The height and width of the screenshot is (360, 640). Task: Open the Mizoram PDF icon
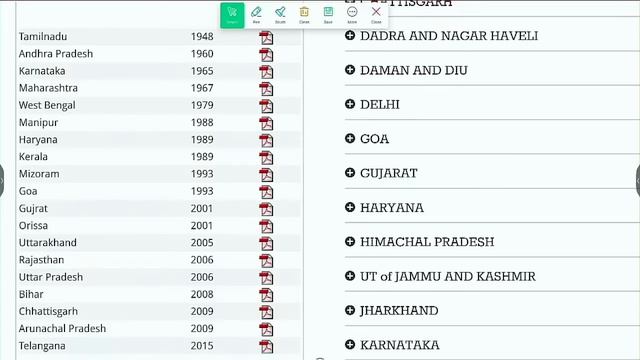pyautogui.click(x=266, y=175)
